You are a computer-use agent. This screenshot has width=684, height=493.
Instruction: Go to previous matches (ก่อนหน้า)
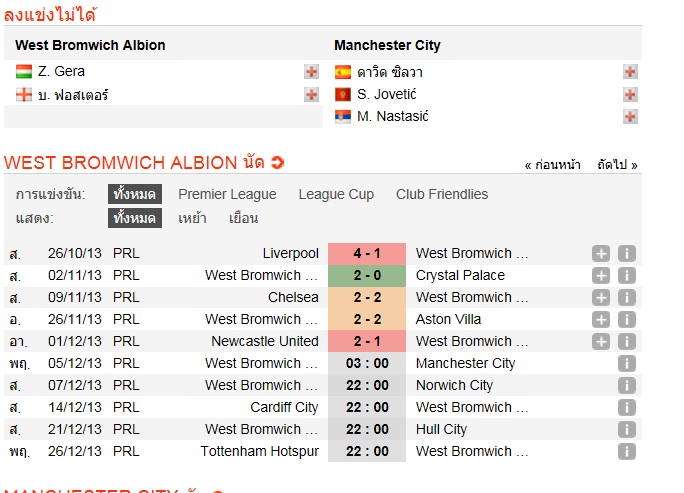[553, 165]
